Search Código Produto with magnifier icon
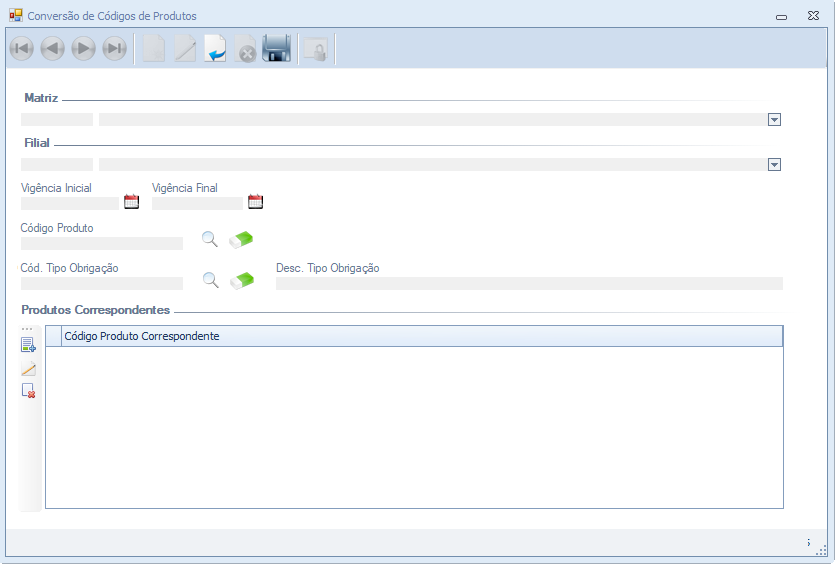This screenshot has height=564, width=835. pos(210,239)
